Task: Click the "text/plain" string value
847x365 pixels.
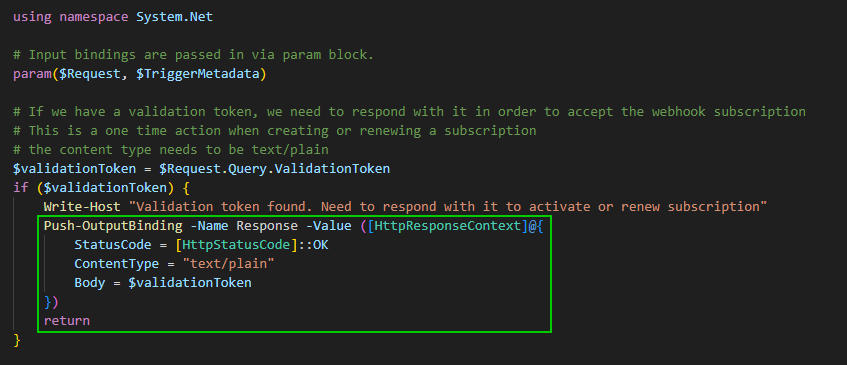Action: (228, 263)
